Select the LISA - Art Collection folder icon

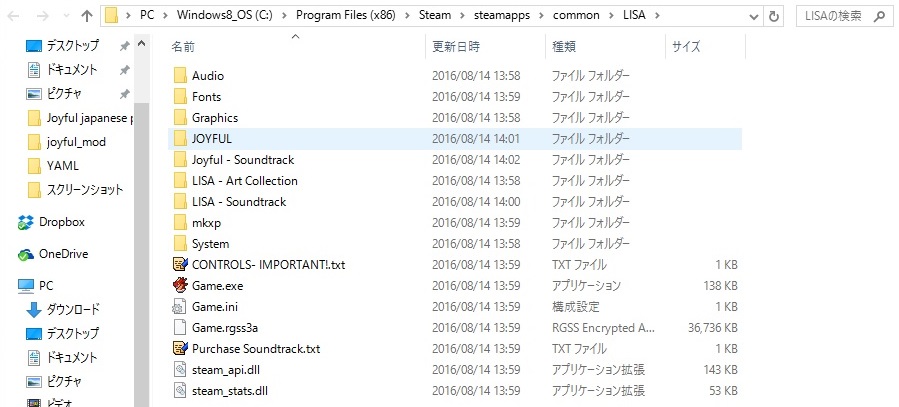(x=180, y=181)
